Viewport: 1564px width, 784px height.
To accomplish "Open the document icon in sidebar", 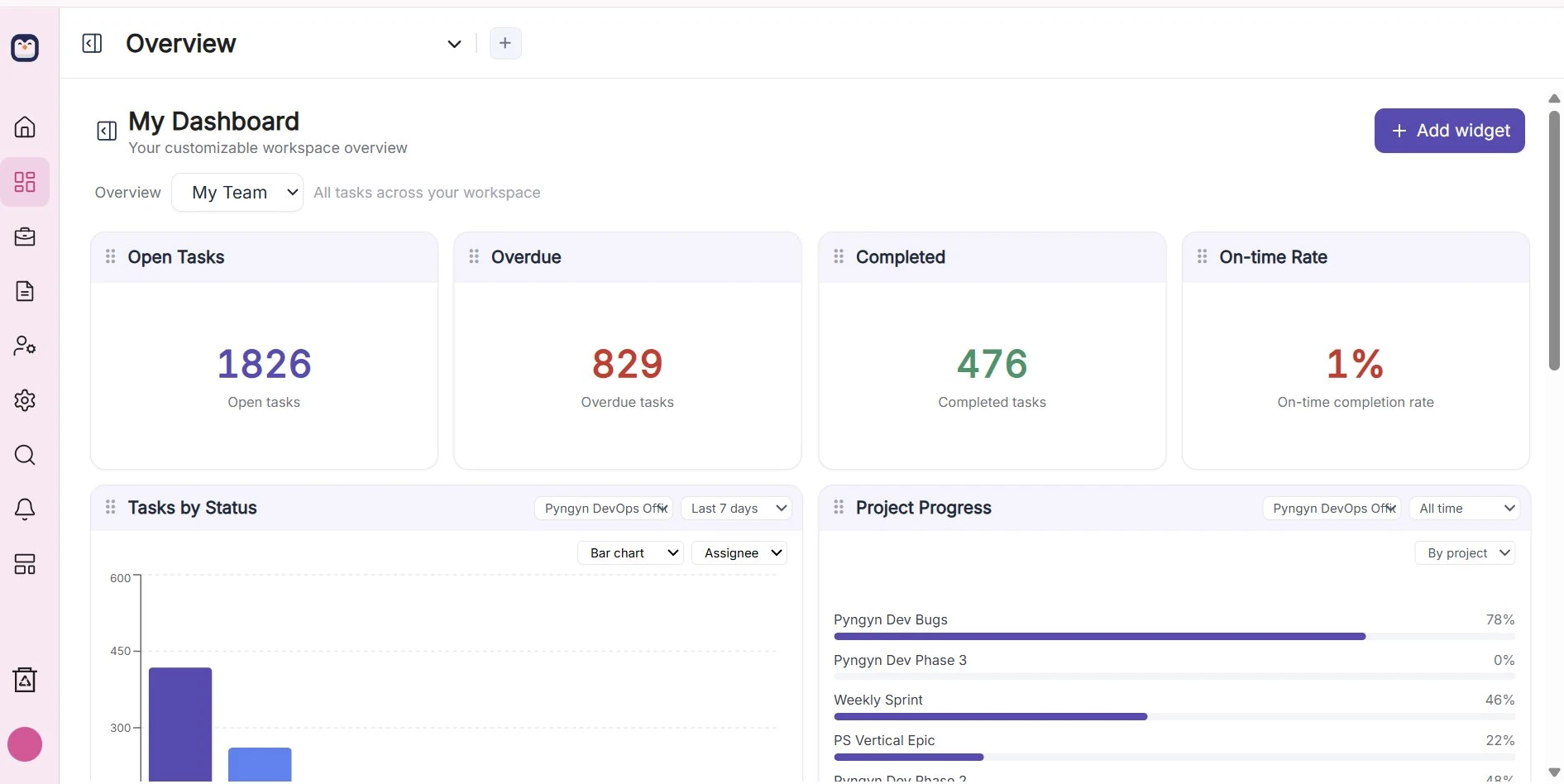I will [x=25, y=291].
